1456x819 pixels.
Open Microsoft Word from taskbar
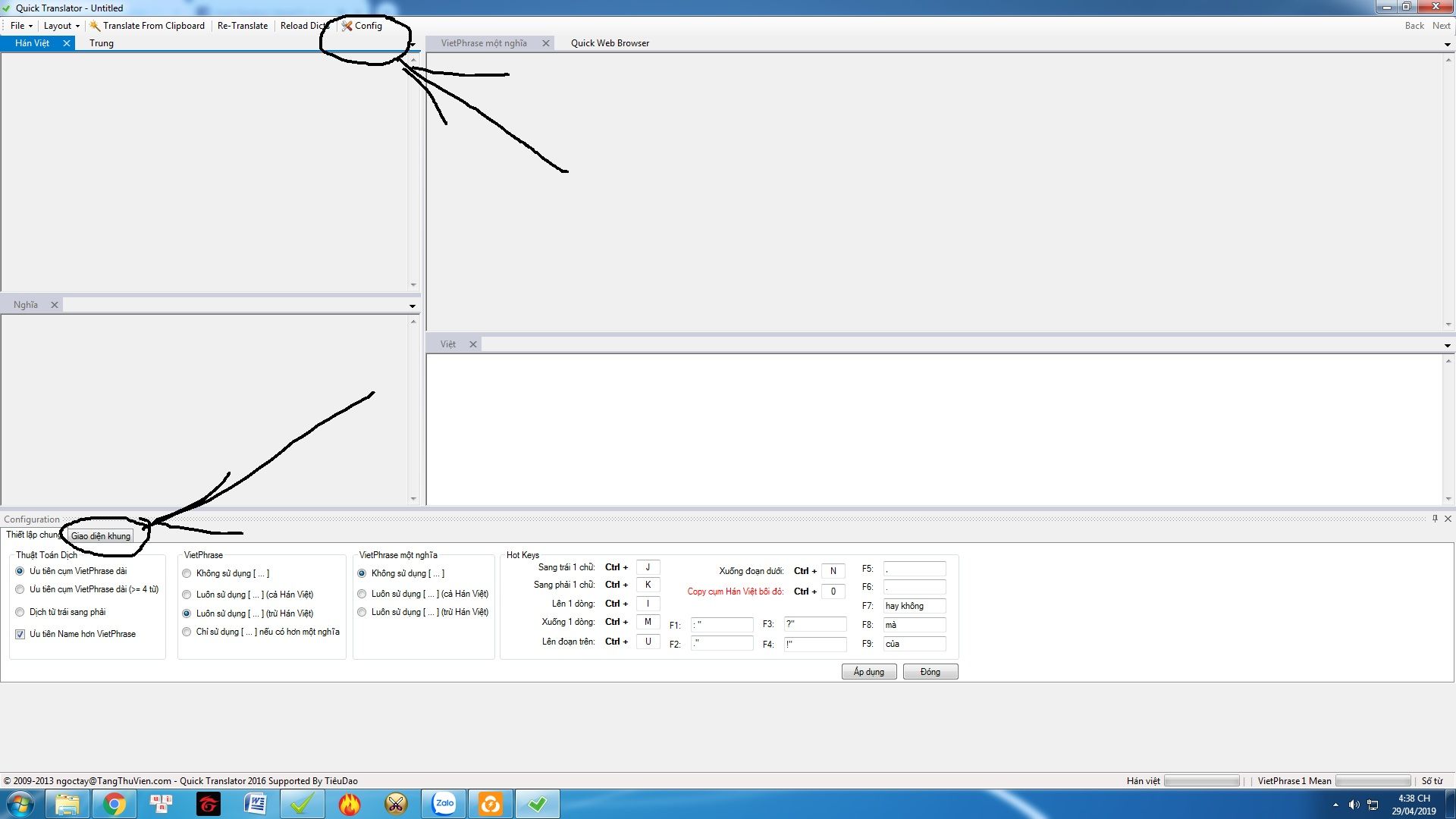tap(255, 804)
